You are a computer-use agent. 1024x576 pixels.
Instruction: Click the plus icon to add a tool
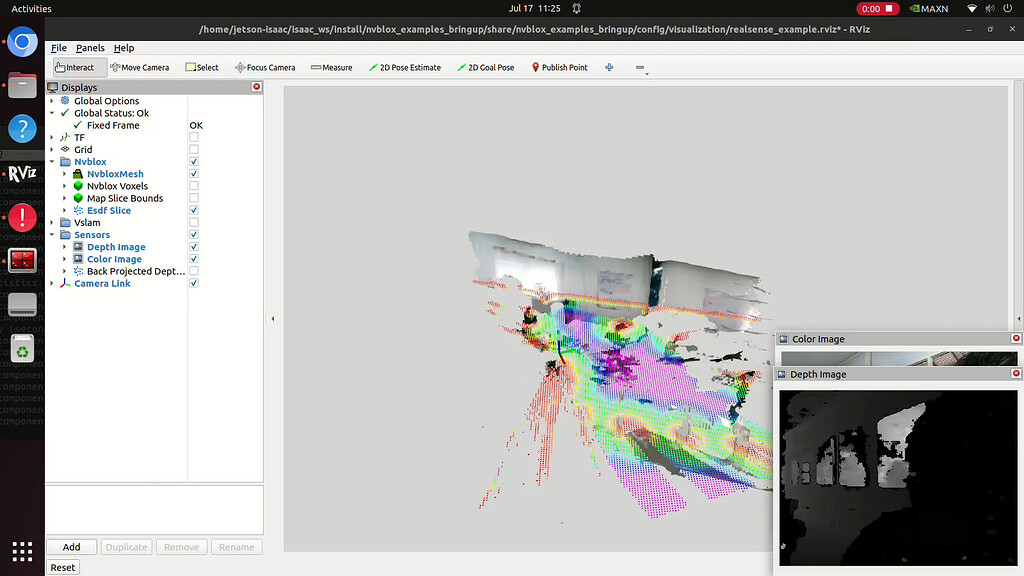click(x=608, y=67)
